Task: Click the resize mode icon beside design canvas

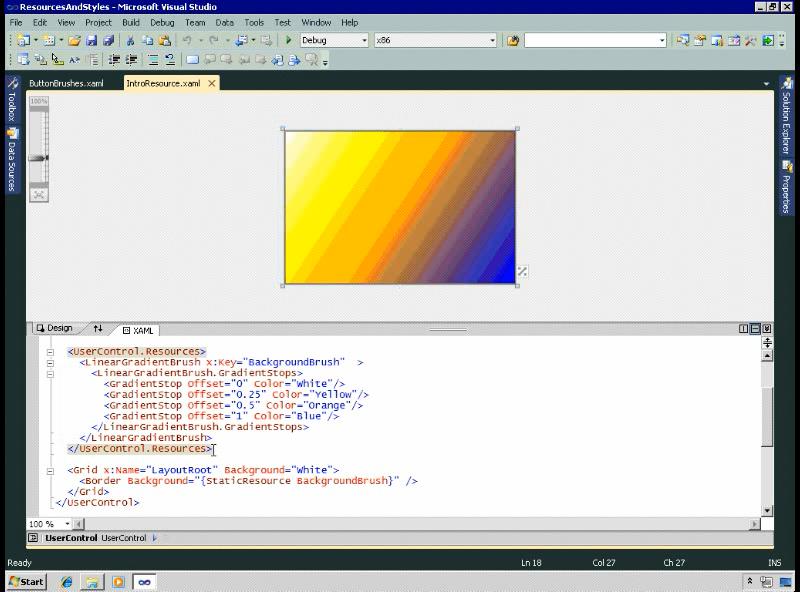Action: (522, 272)
